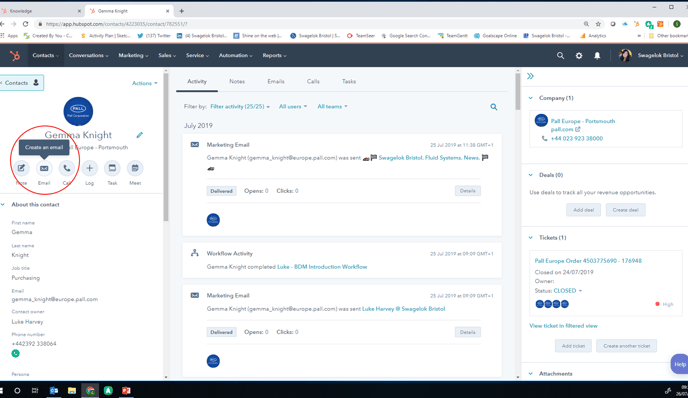The image size is (688, 398).
Task: Open the settings gear icon
Action: pyautogui.click(x=579, y=56)
